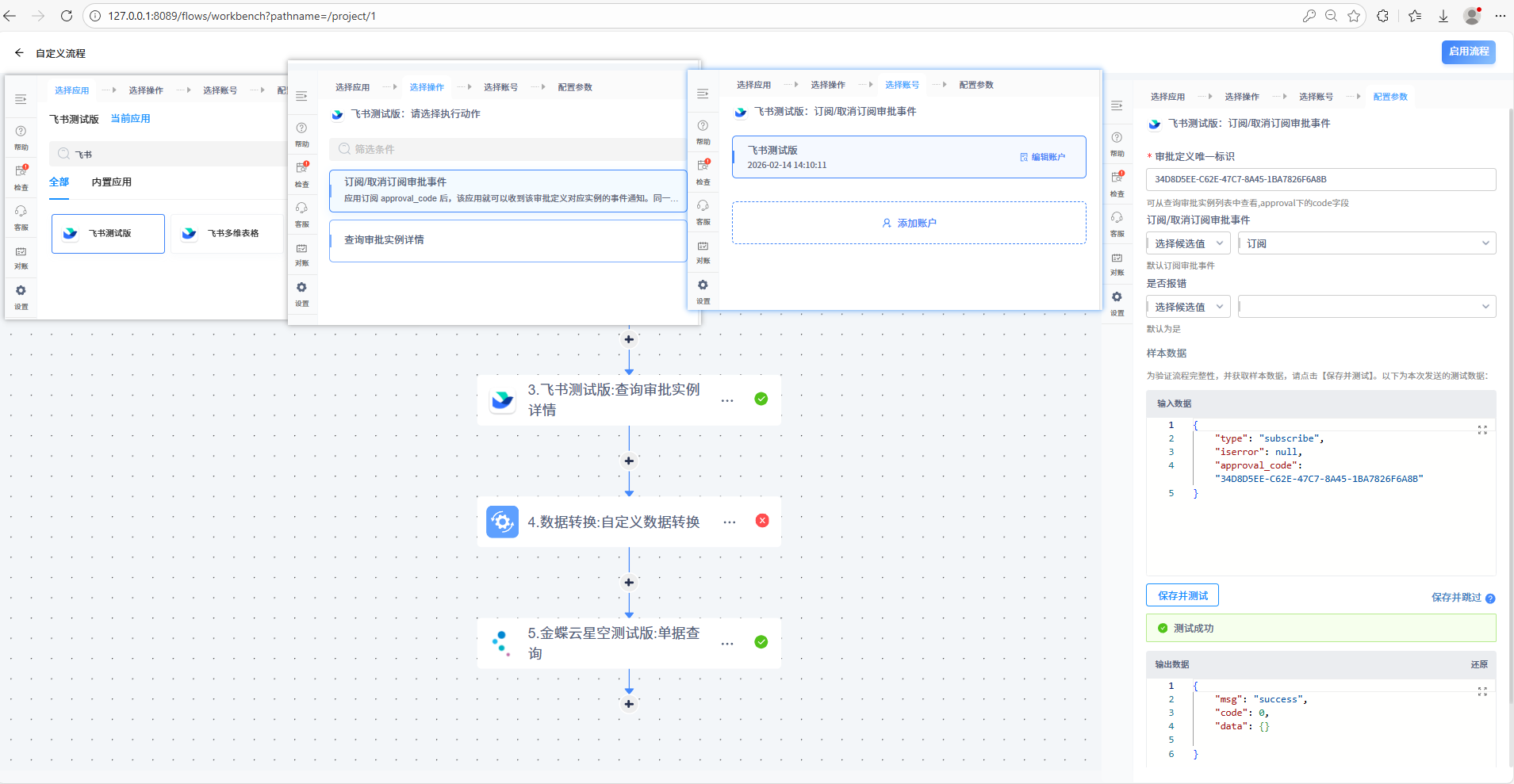This screenshot has width=1514, height=784.
Task: Click the 数据转换 gear icon on step 4
Action: pos(502,522)
